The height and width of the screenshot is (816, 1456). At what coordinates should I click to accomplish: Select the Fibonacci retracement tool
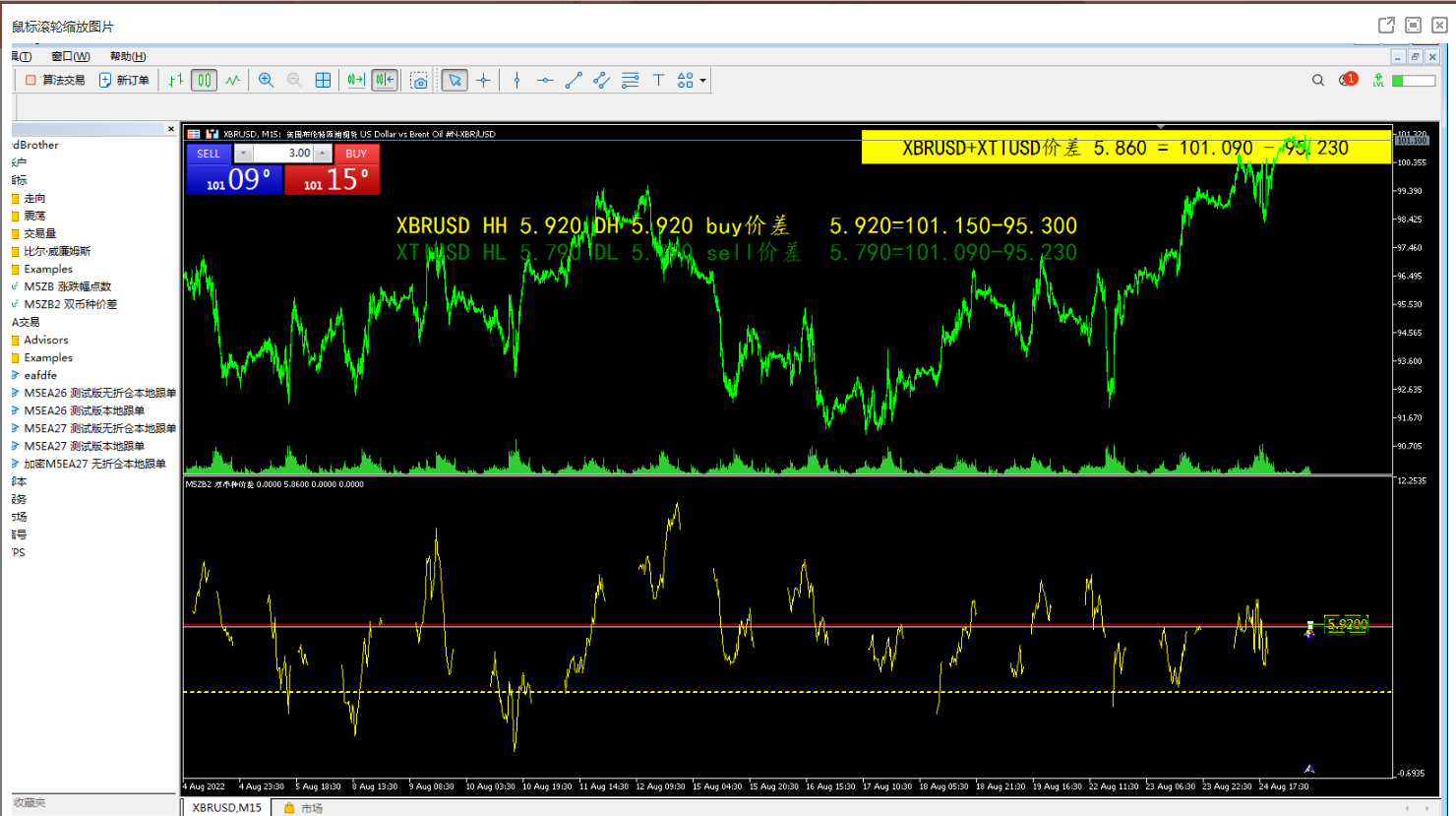(x=631, y=80)
